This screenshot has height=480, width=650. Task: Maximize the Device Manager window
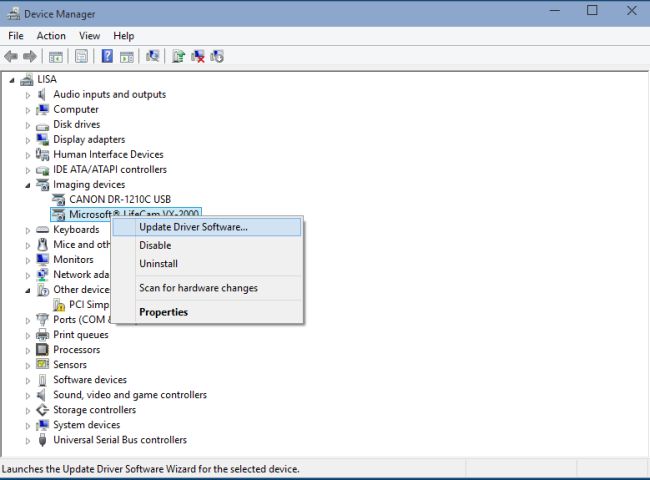pos(592,10)
